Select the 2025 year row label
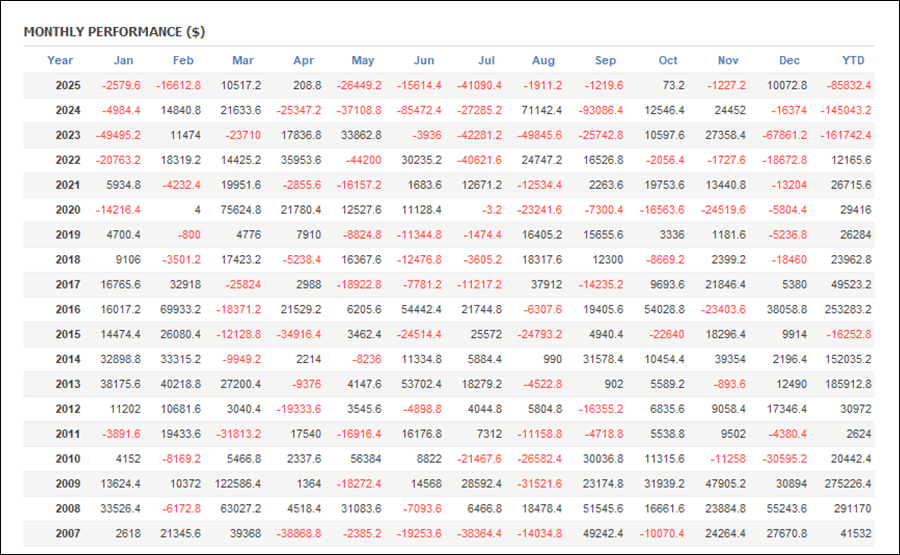Screen dimensions: 900x555 [68, 85]
